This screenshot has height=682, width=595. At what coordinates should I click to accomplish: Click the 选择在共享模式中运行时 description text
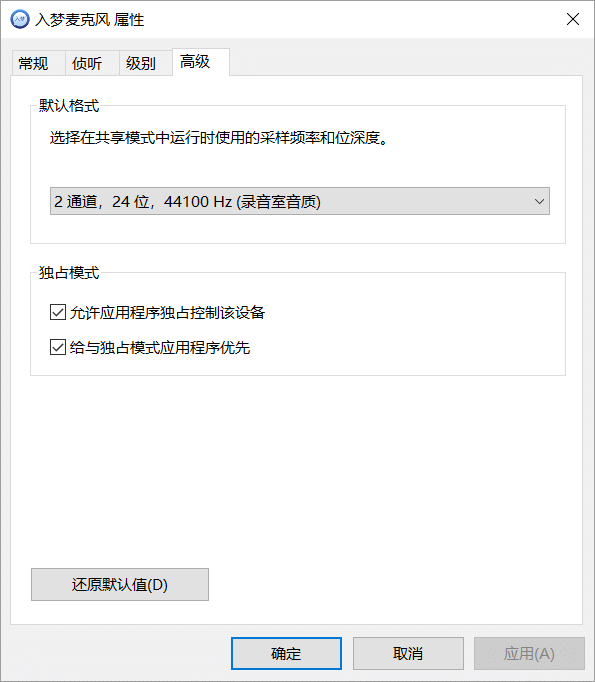[x=218, y=138]
